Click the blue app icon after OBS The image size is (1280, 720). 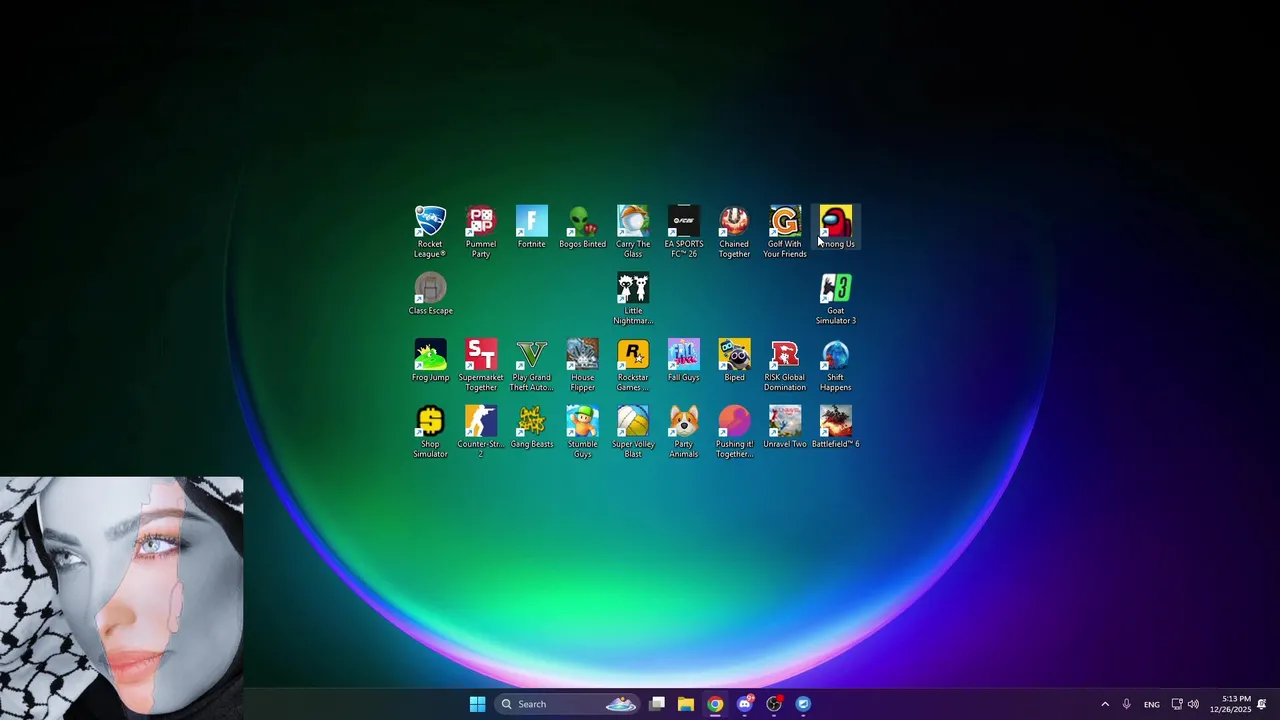(803, 704)
